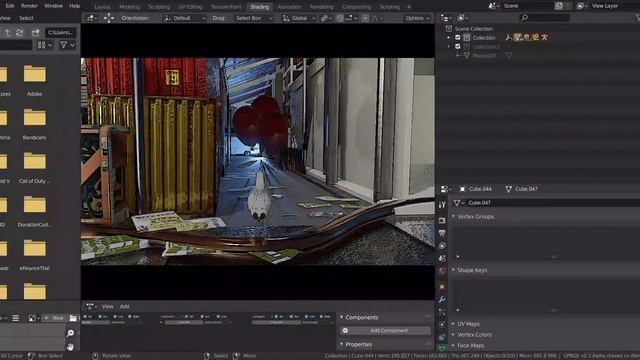Open the Edit menu
Screen dimensions: 640x360
(x=10, y=6)
